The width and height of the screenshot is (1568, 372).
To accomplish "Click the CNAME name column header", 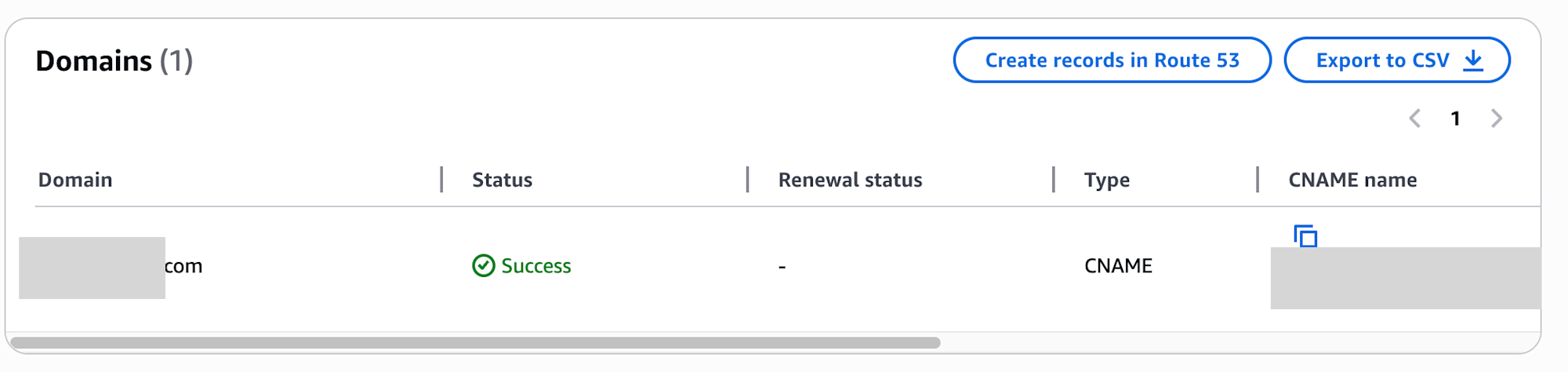I will (x=1352, y=180).
